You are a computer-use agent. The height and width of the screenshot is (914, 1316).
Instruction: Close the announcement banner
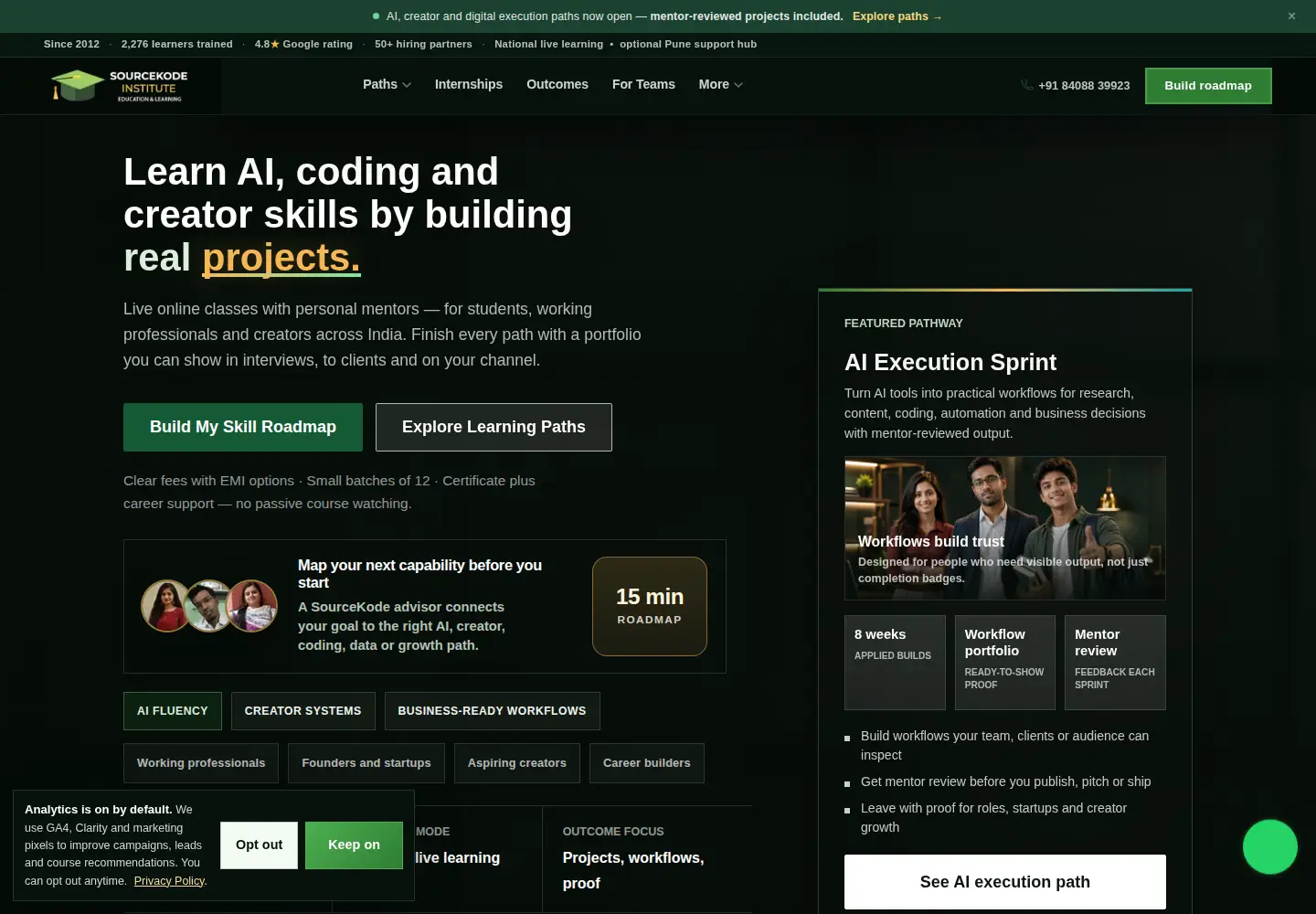click(1291, 16)
